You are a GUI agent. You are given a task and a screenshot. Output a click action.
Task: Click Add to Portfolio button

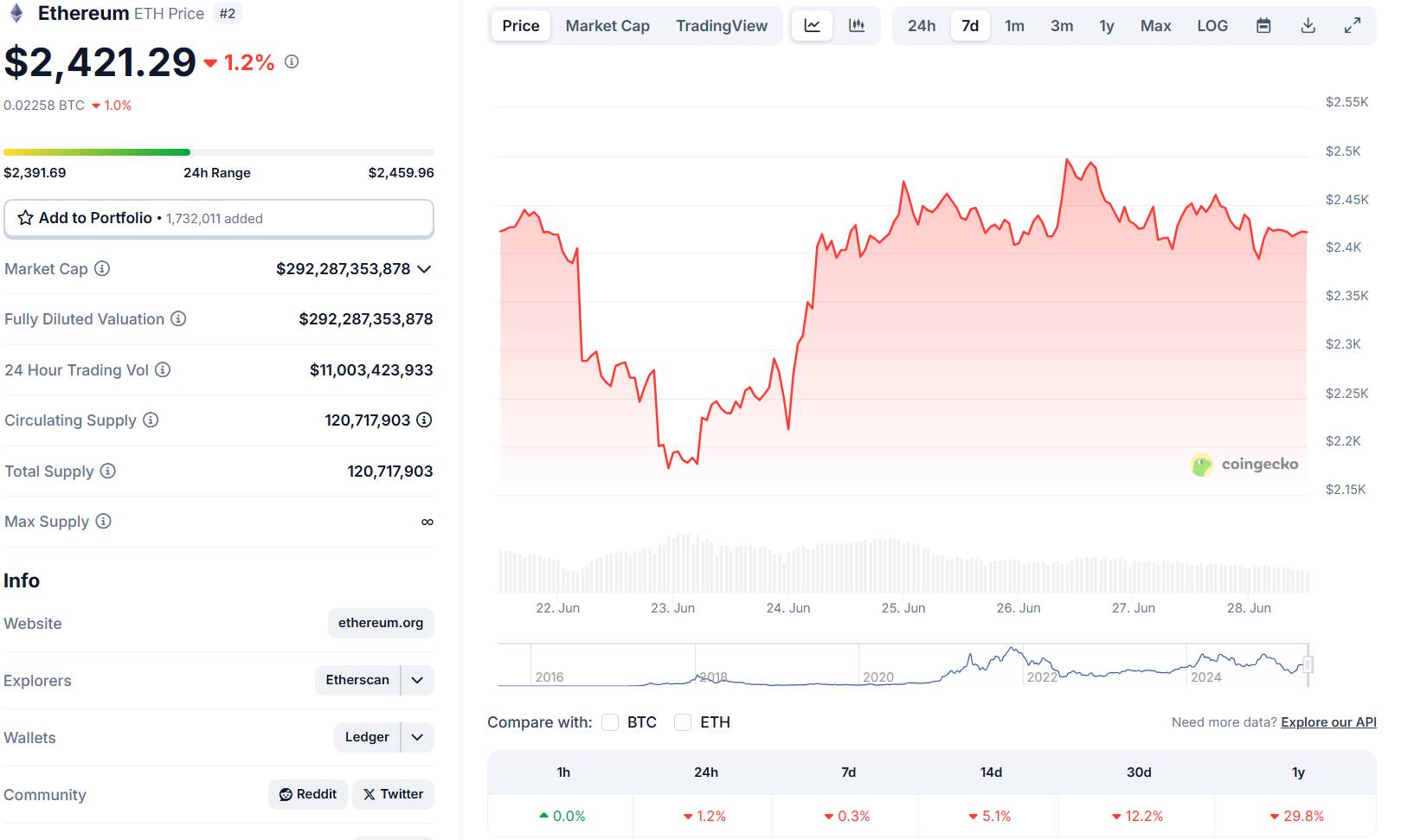219,218
